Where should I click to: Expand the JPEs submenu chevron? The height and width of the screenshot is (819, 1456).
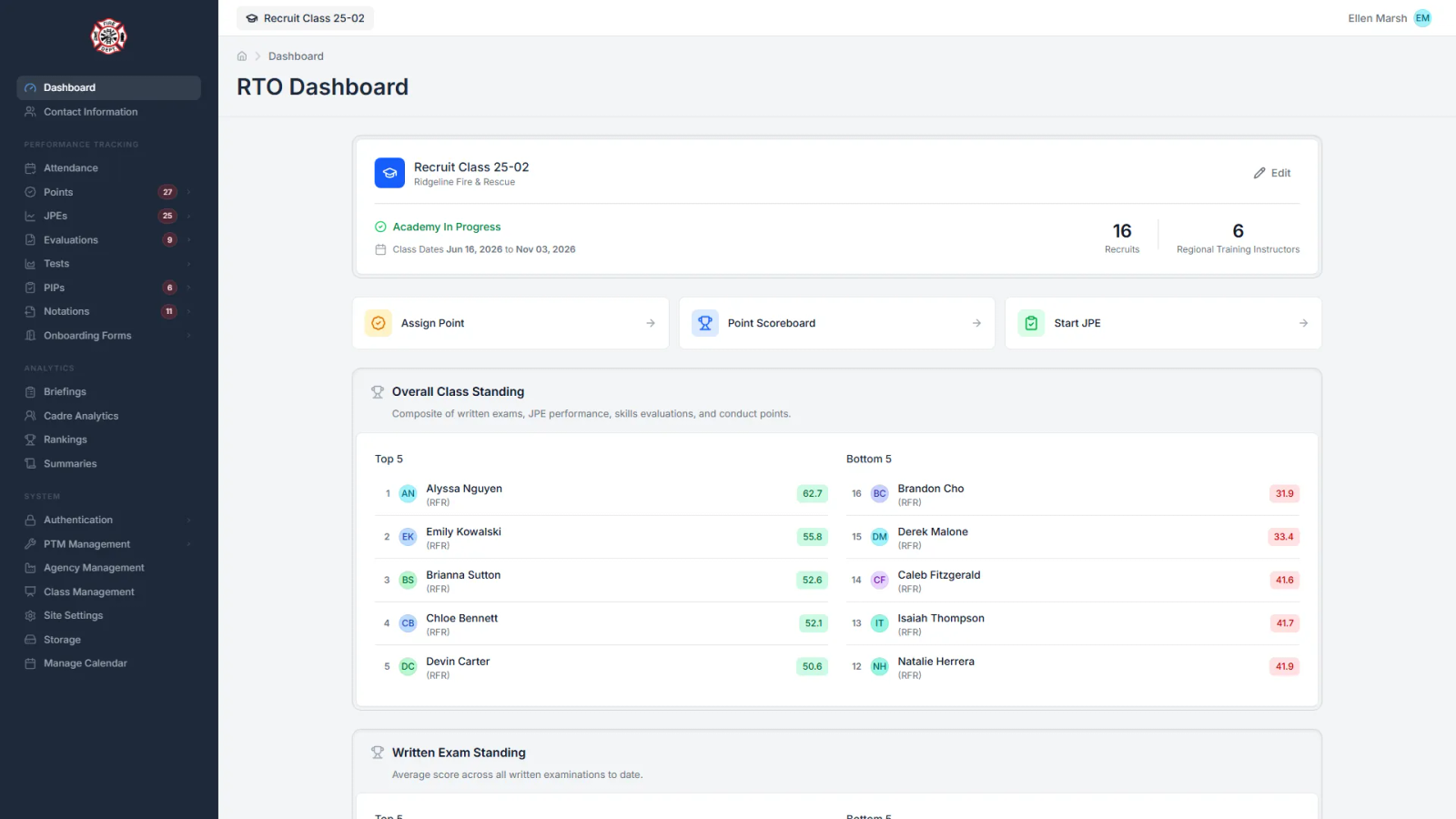point(188,217)
